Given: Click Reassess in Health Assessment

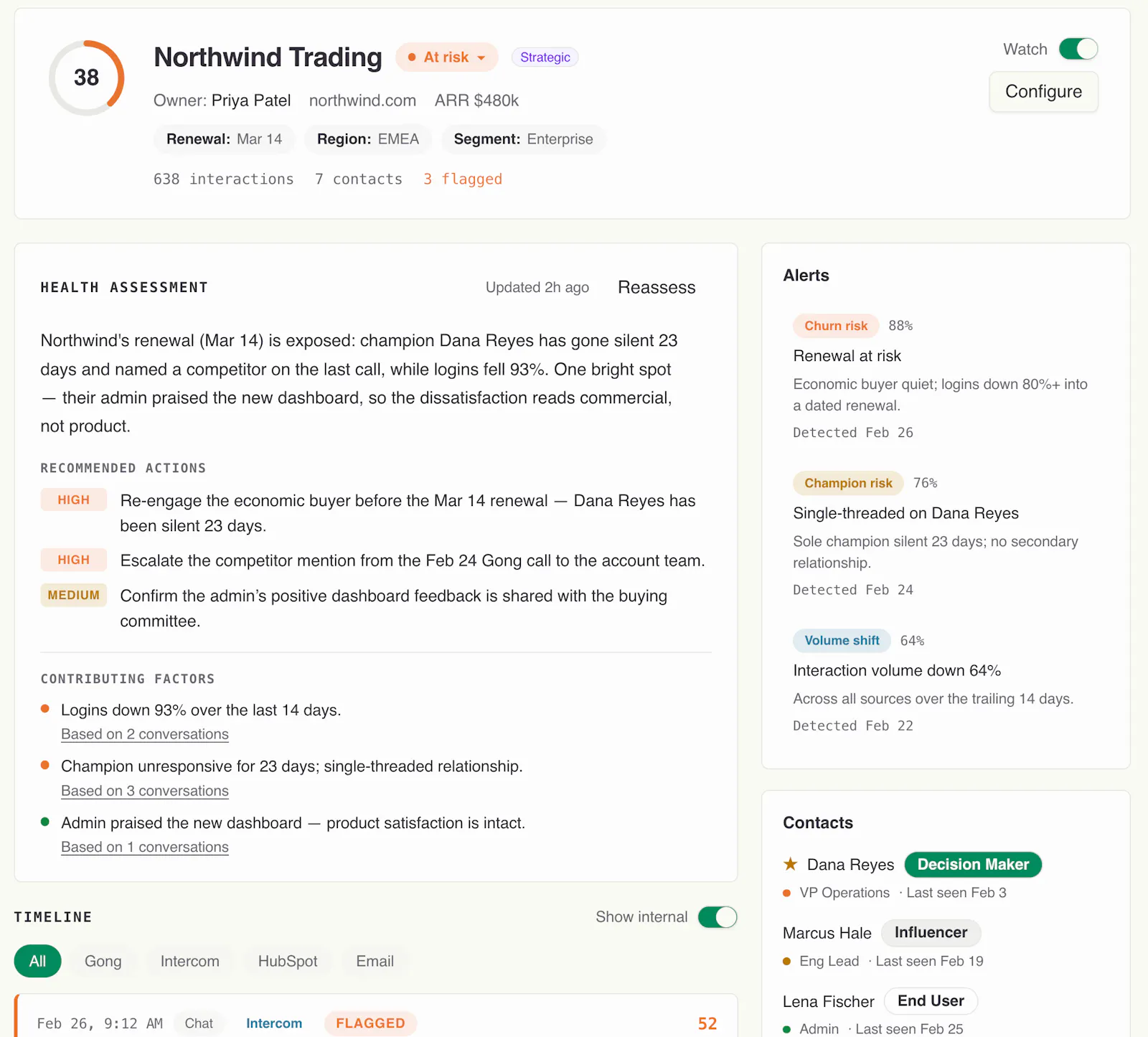Looking at the screenshot, I should (657, 288).
